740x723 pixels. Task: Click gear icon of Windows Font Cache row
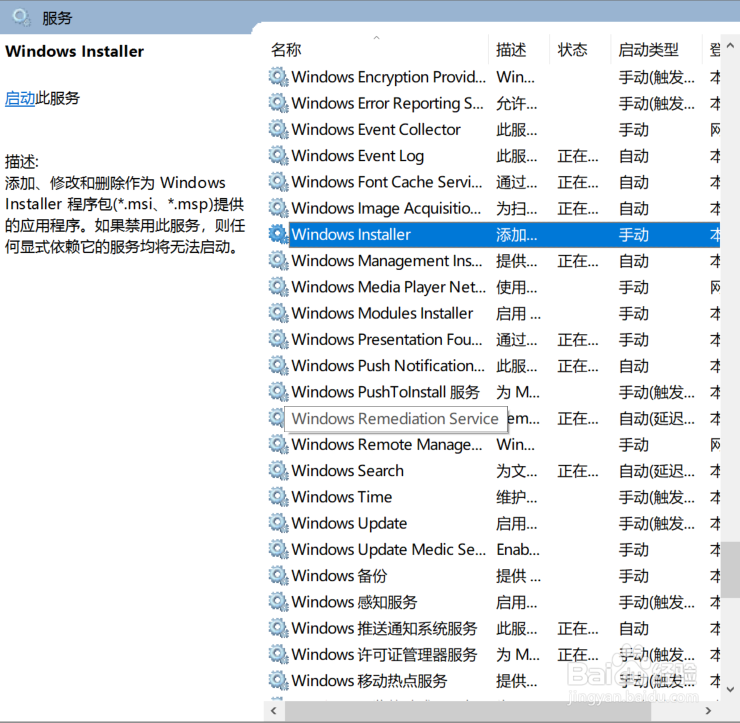coord(278,182)
